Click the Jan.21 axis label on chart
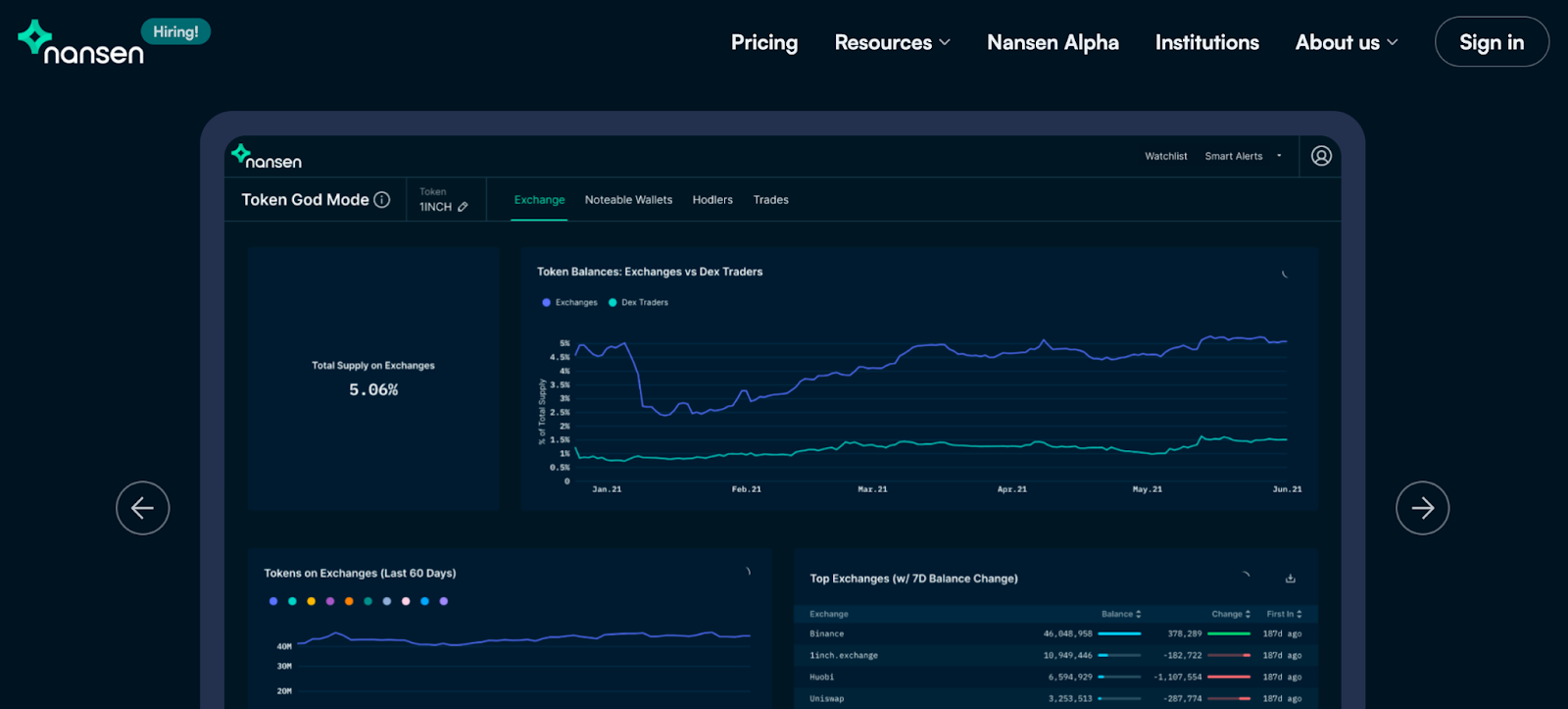 607,488
